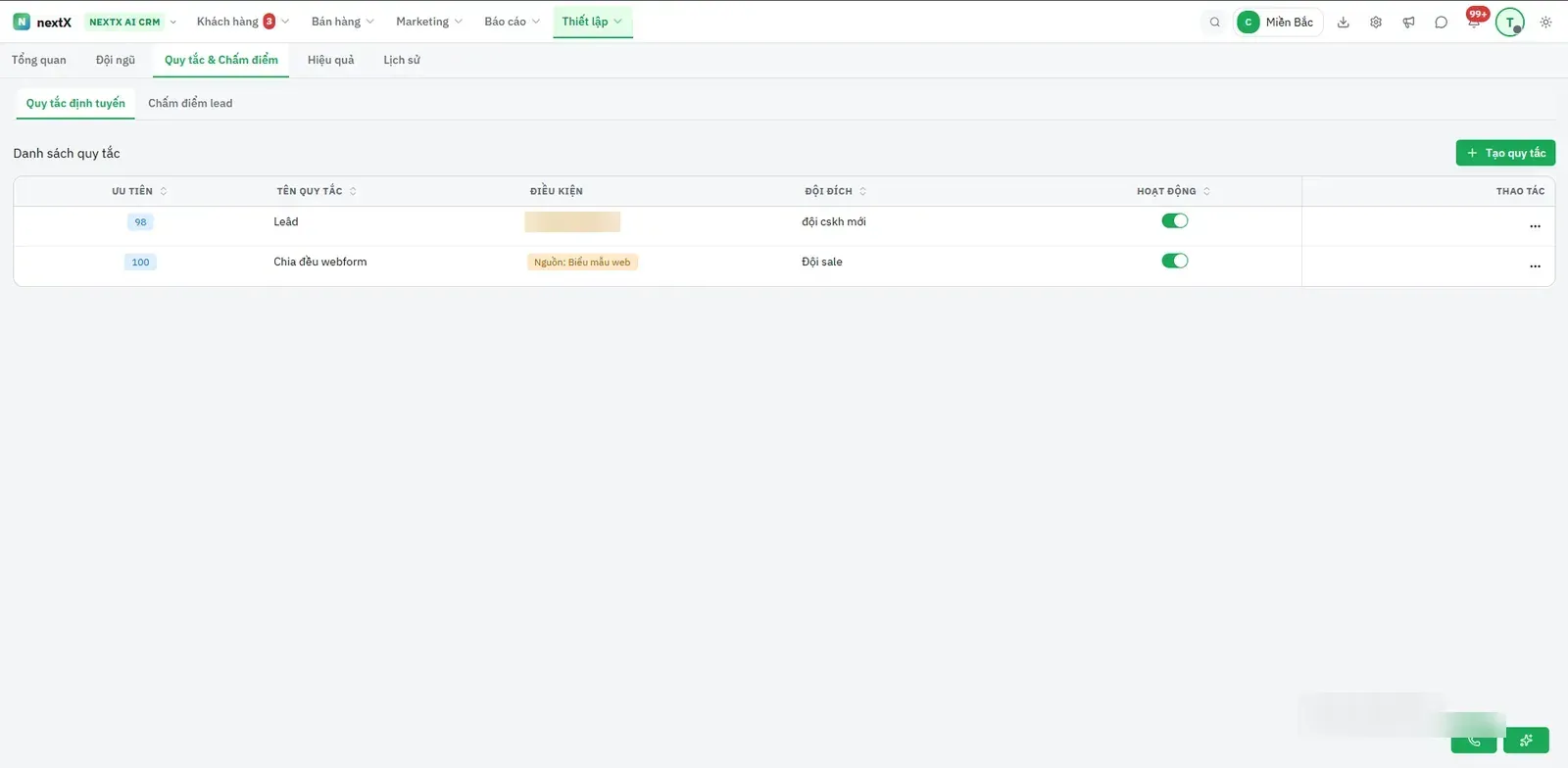Open more actions for Chia đều webform

point(1535,266)
